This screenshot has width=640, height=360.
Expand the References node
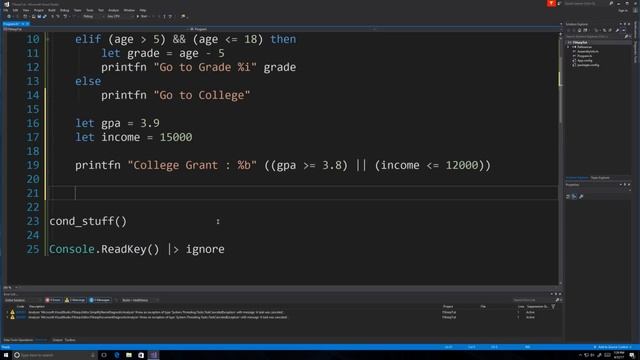coord(568,47)
